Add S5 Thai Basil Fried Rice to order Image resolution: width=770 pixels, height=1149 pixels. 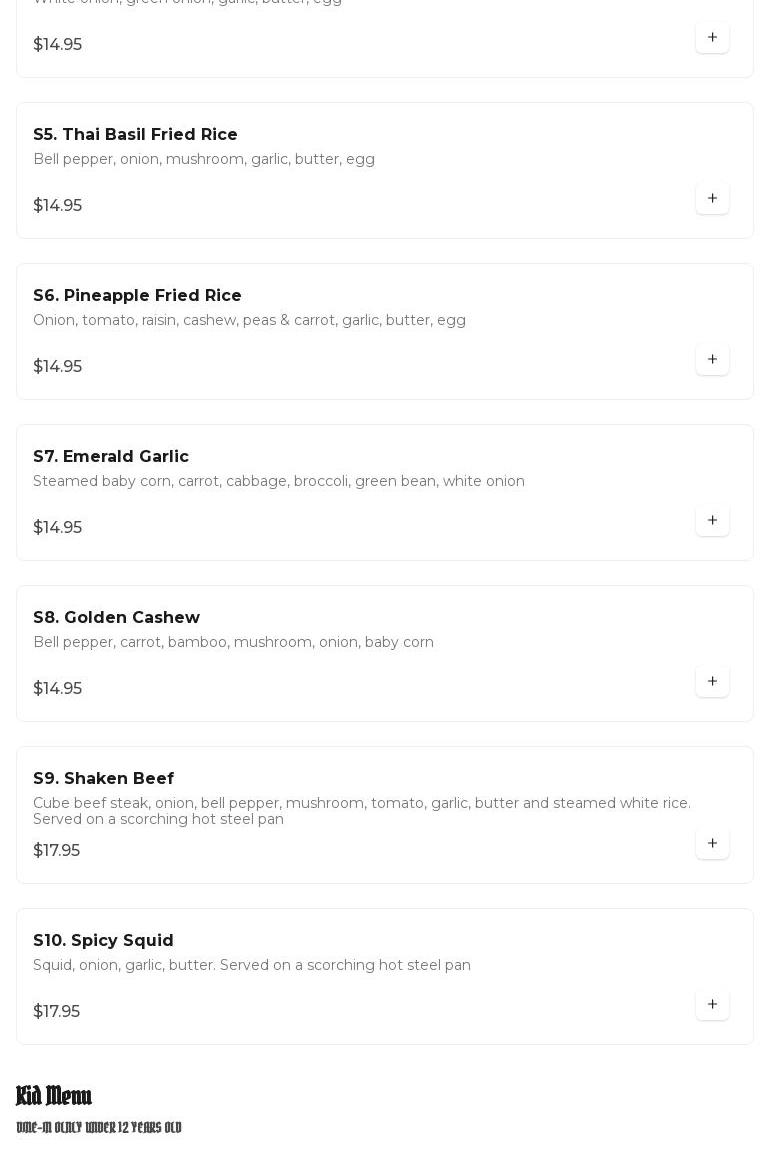(712, 198)
